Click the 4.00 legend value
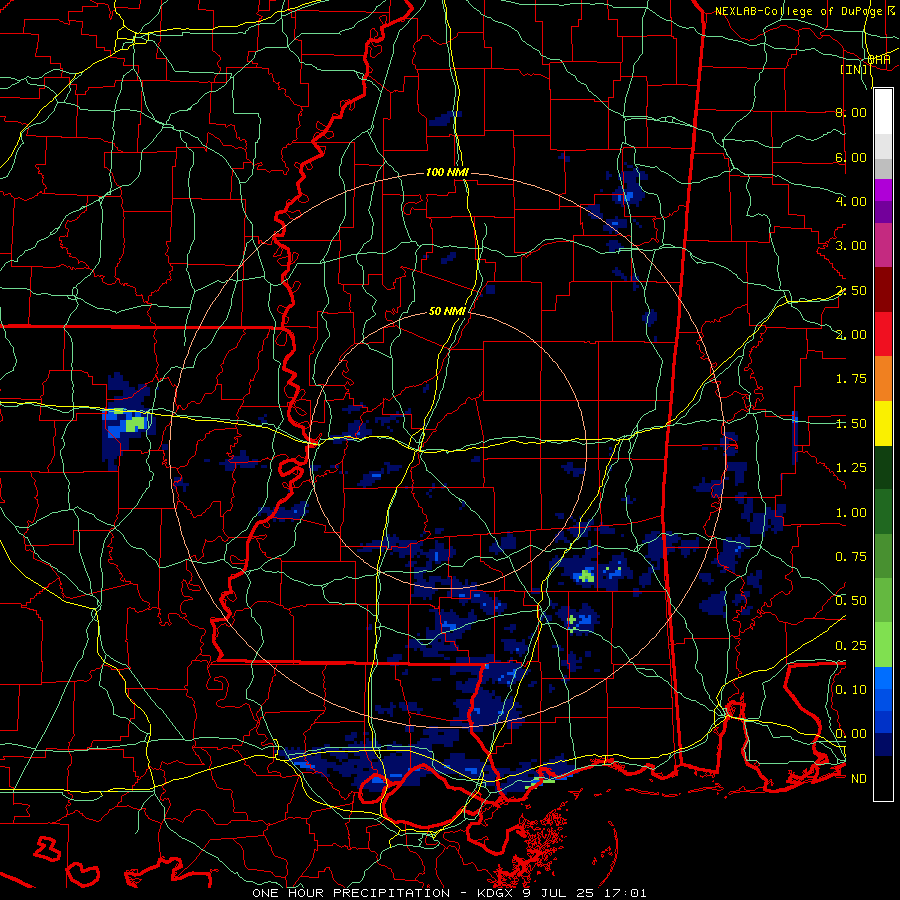This screenshot has height=900, width=900. 851,201
